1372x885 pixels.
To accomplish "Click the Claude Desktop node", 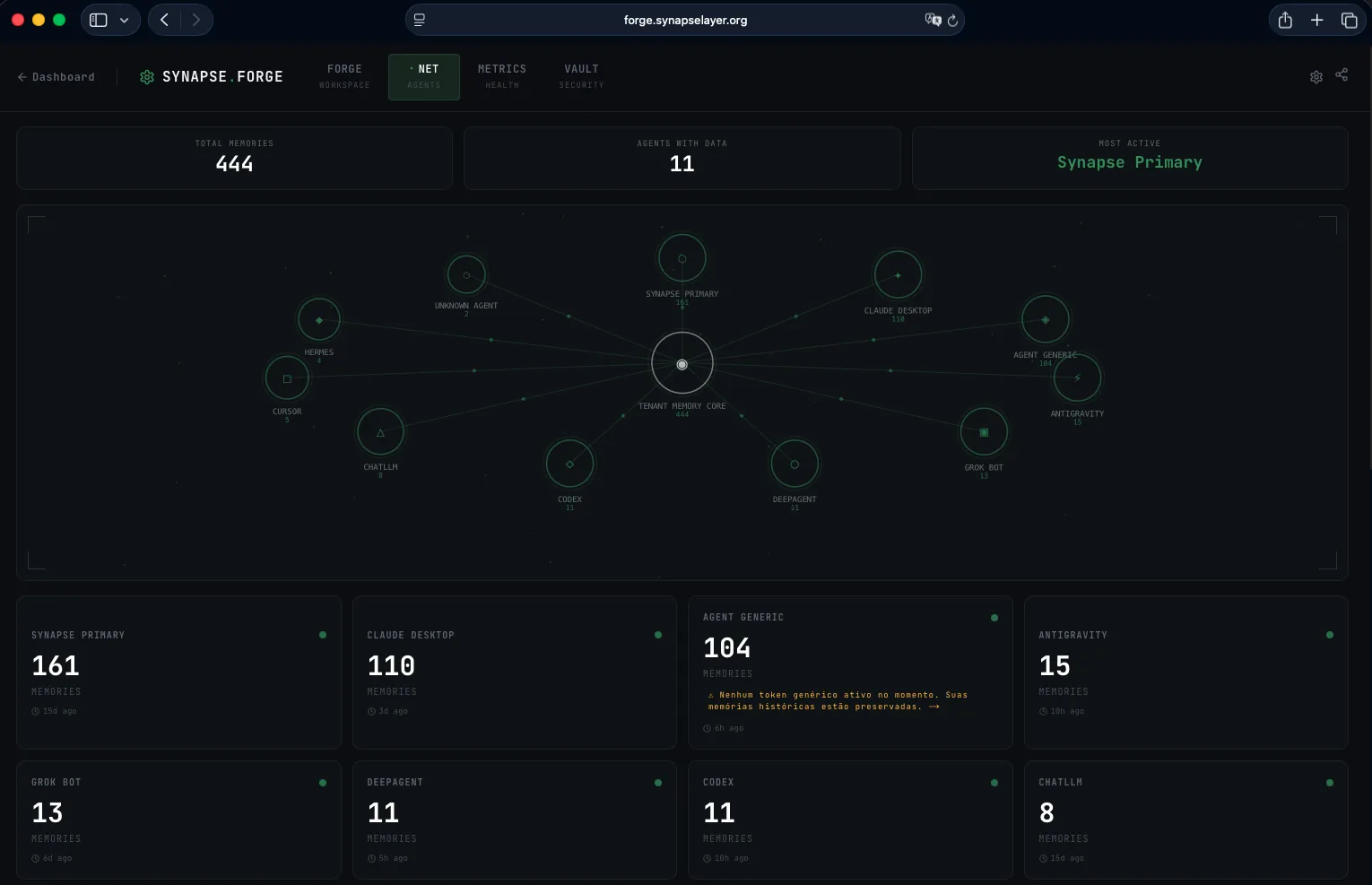I will (x=898, y=275).
